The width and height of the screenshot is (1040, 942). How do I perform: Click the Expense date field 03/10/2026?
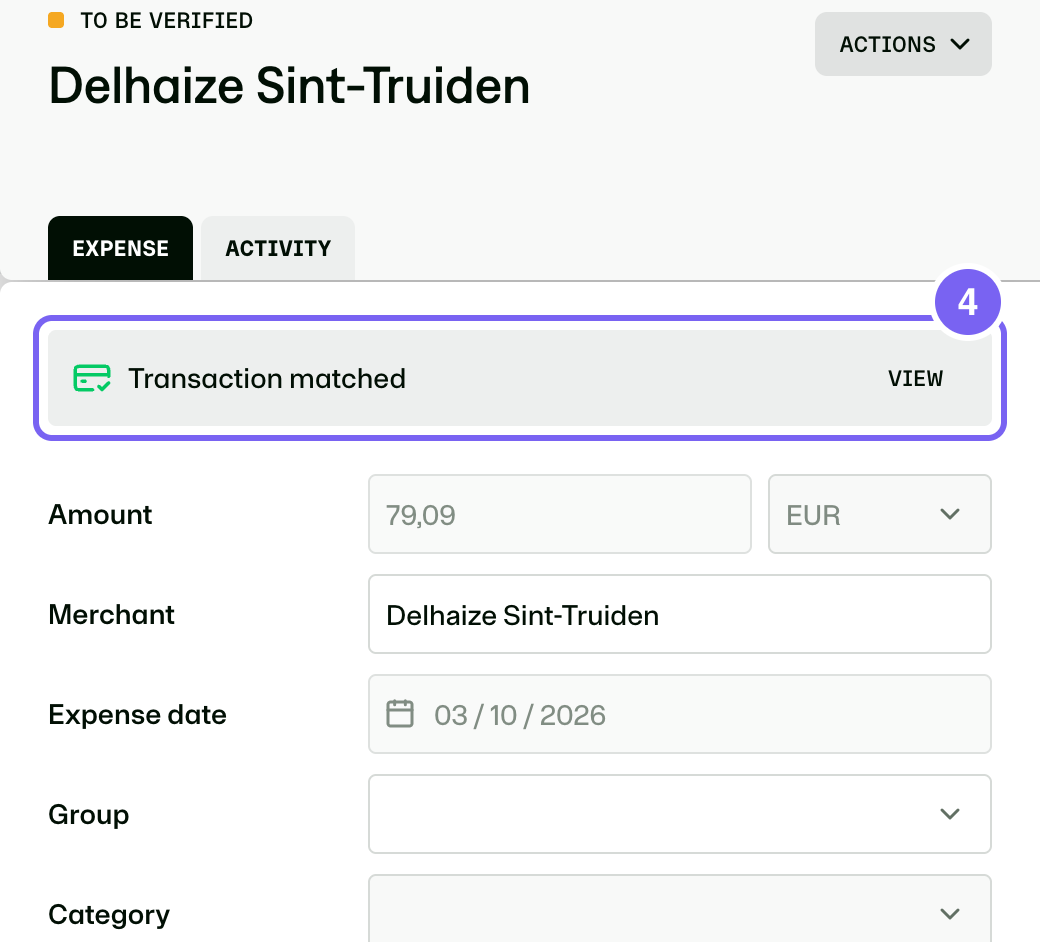click(680, 714)
